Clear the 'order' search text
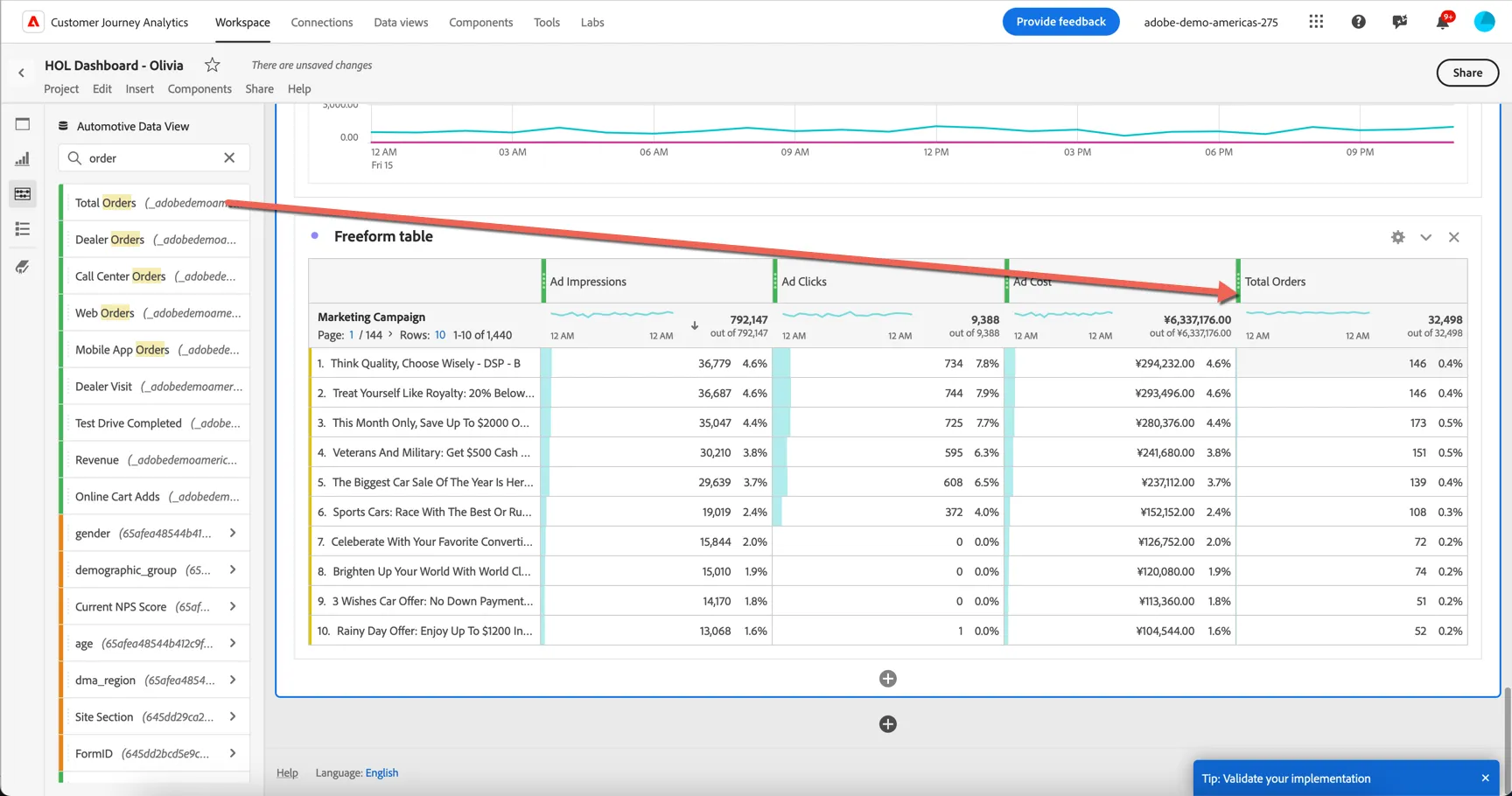 [229, 158]
